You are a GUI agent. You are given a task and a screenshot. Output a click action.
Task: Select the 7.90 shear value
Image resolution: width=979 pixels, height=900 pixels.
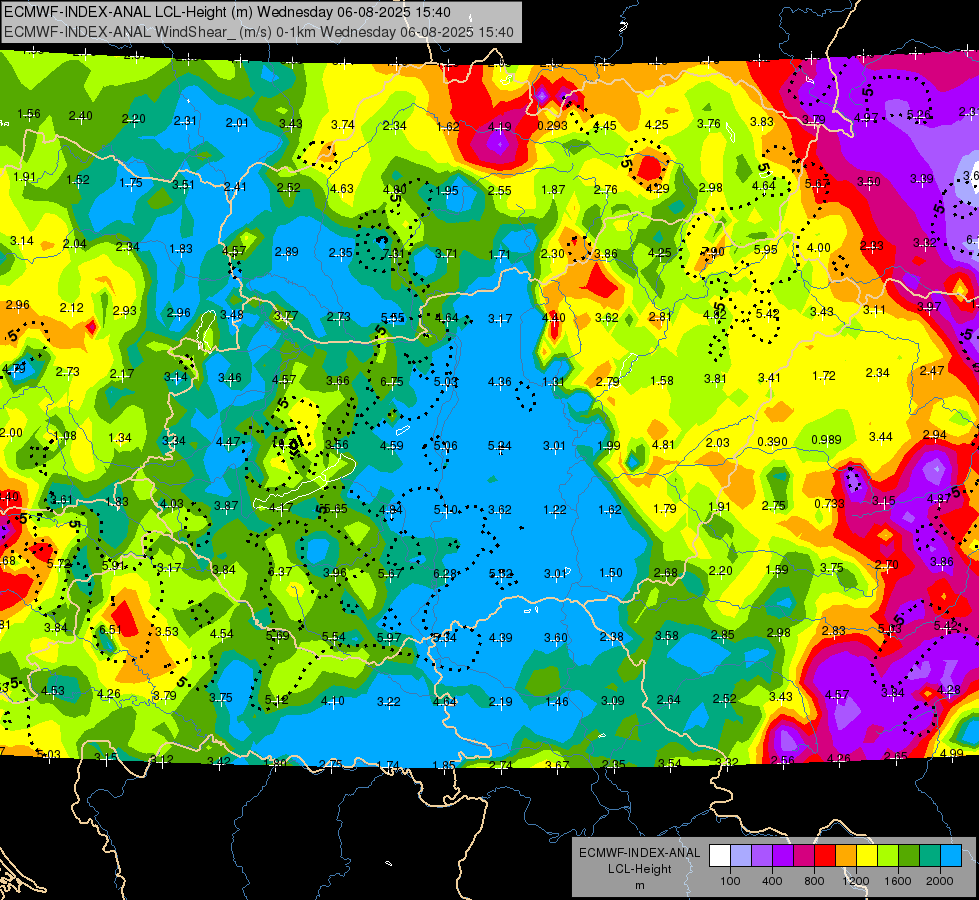(x=713, y=251)
